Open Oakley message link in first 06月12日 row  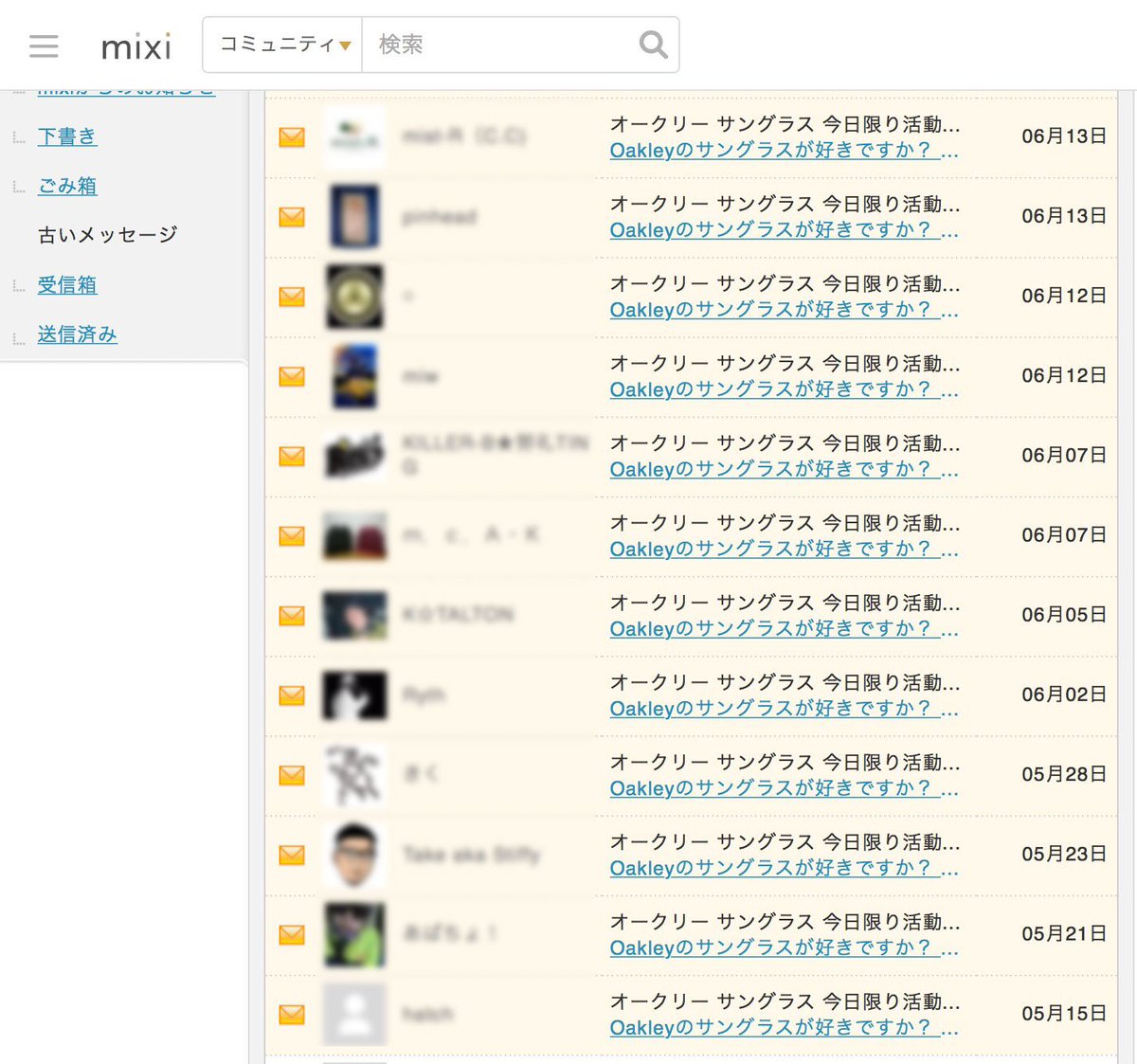click(x=784, y=310)
